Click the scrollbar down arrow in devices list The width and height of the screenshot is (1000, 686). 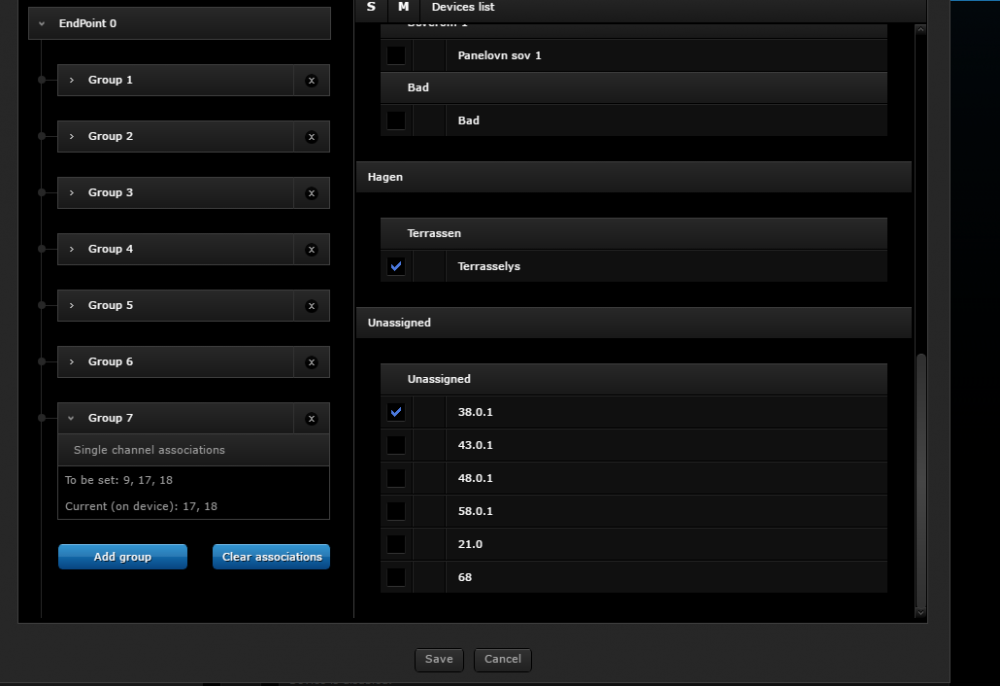(x=920, y=612)
